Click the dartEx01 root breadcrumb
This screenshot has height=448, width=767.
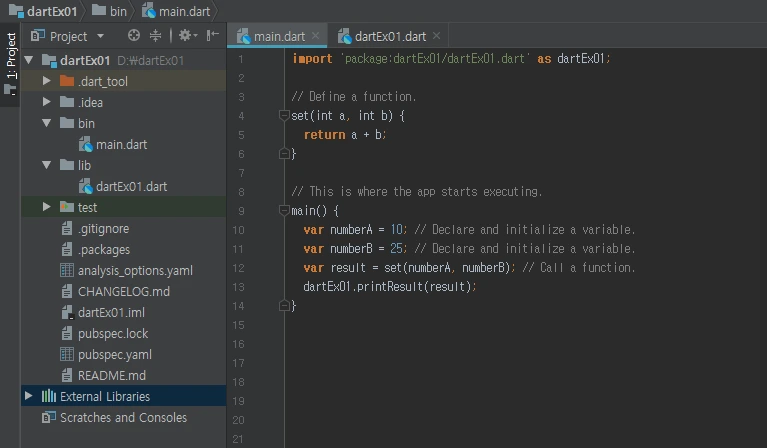coord(45,11)
